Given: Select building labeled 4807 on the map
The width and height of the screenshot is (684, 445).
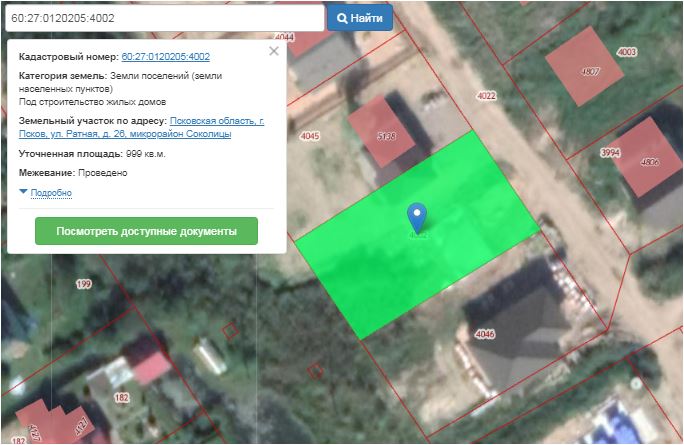Looking at the screenshot, I should pyautogui.click(x=591, y=71).
